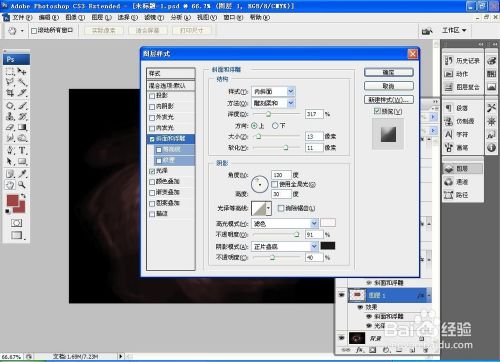Uncheck the 光泽 (Satin) style checkbox

(x=152, y=171)
